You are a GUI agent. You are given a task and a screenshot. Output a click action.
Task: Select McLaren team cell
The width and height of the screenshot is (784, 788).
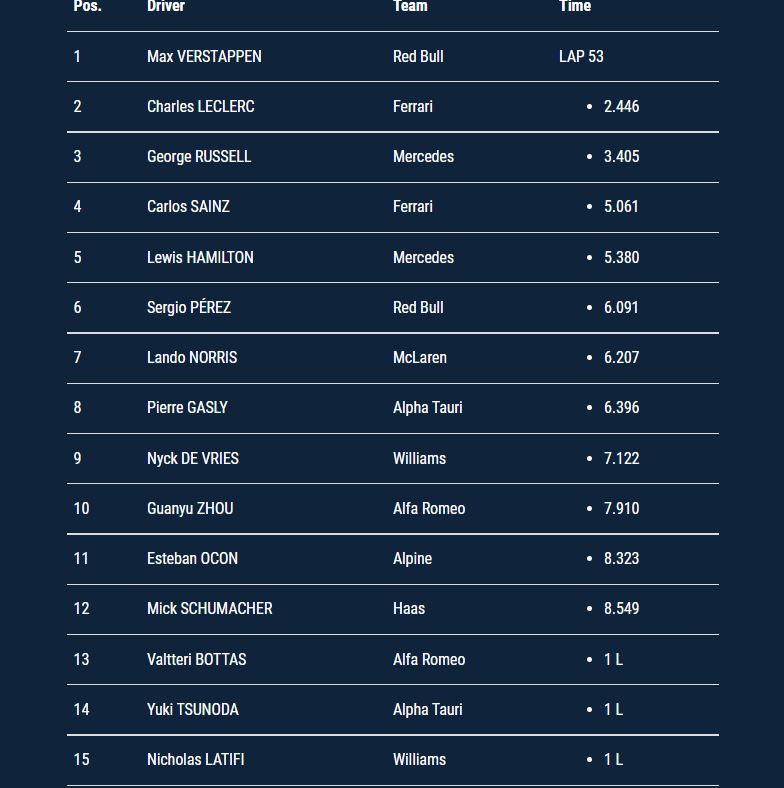[420, 357]
